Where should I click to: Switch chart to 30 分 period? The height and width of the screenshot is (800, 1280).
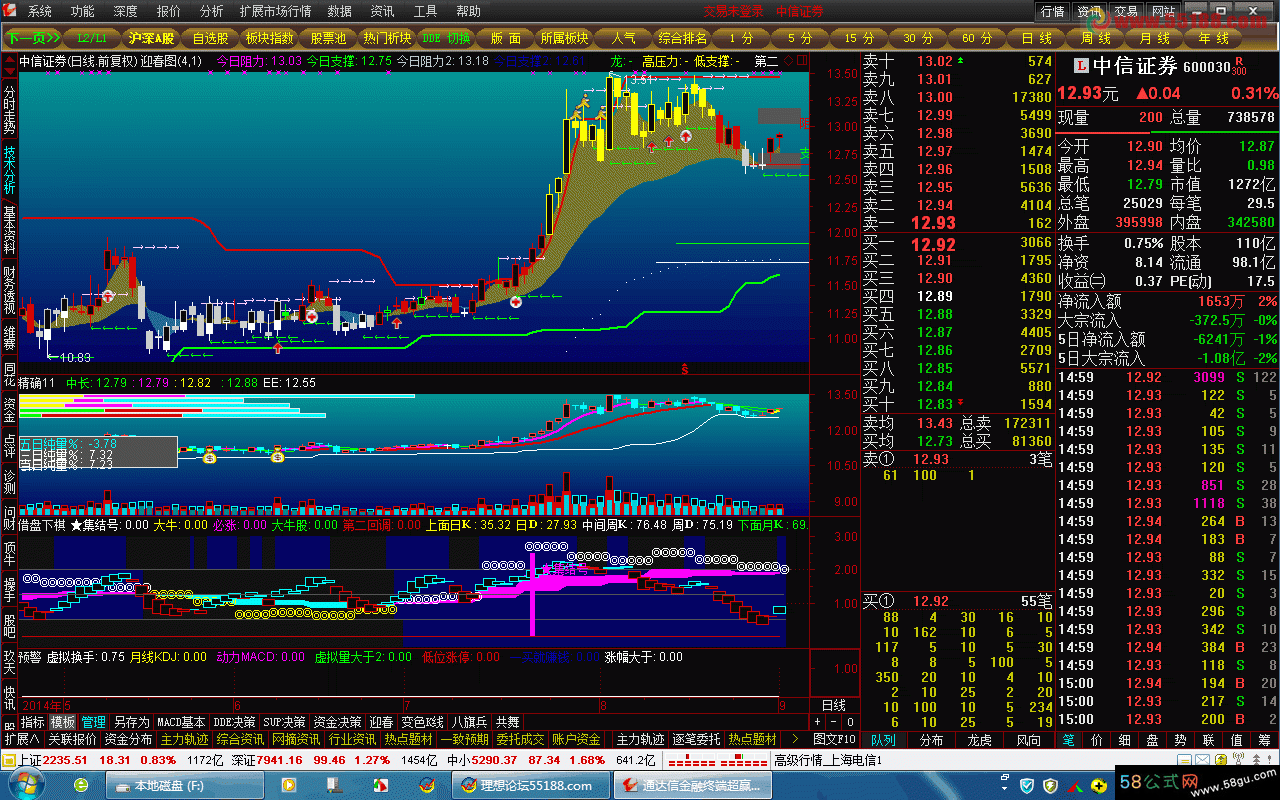pyautogui.click(x=919, y=38)
